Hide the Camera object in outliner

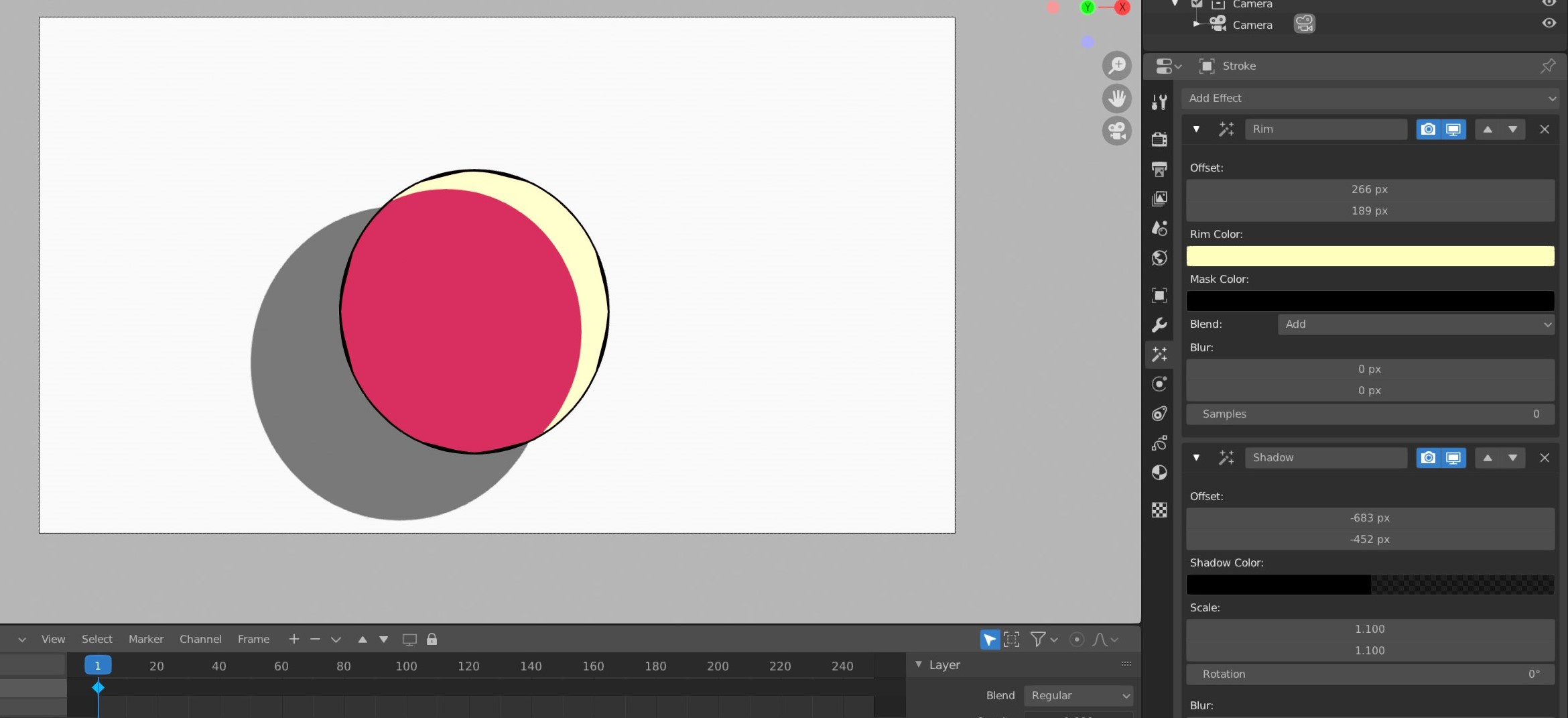[1549, 23]
